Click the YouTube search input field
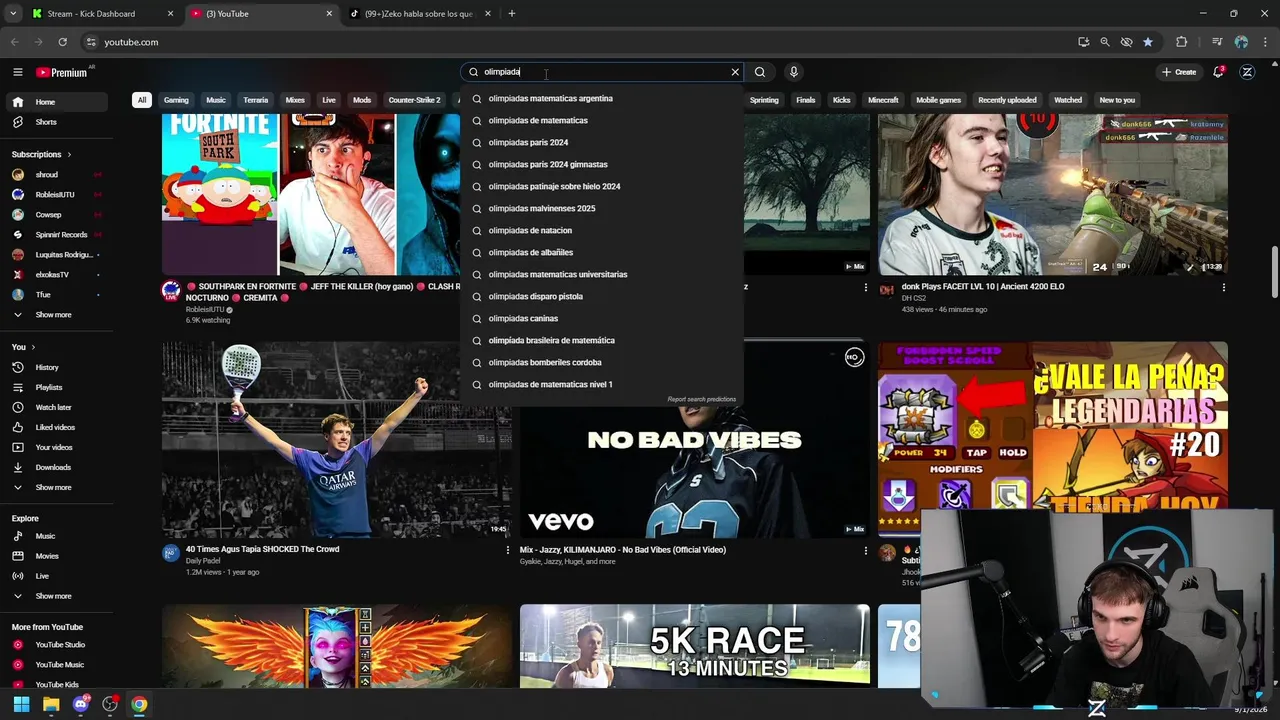Viewport: 1280px width, 720px height. coord(603,72)
